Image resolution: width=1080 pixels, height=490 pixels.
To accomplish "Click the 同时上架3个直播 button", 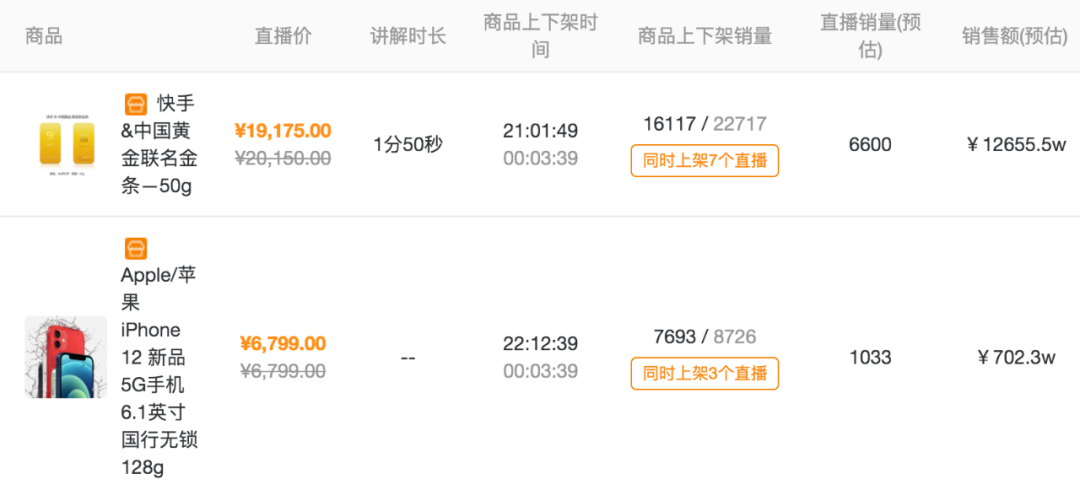I will (705, 374).
